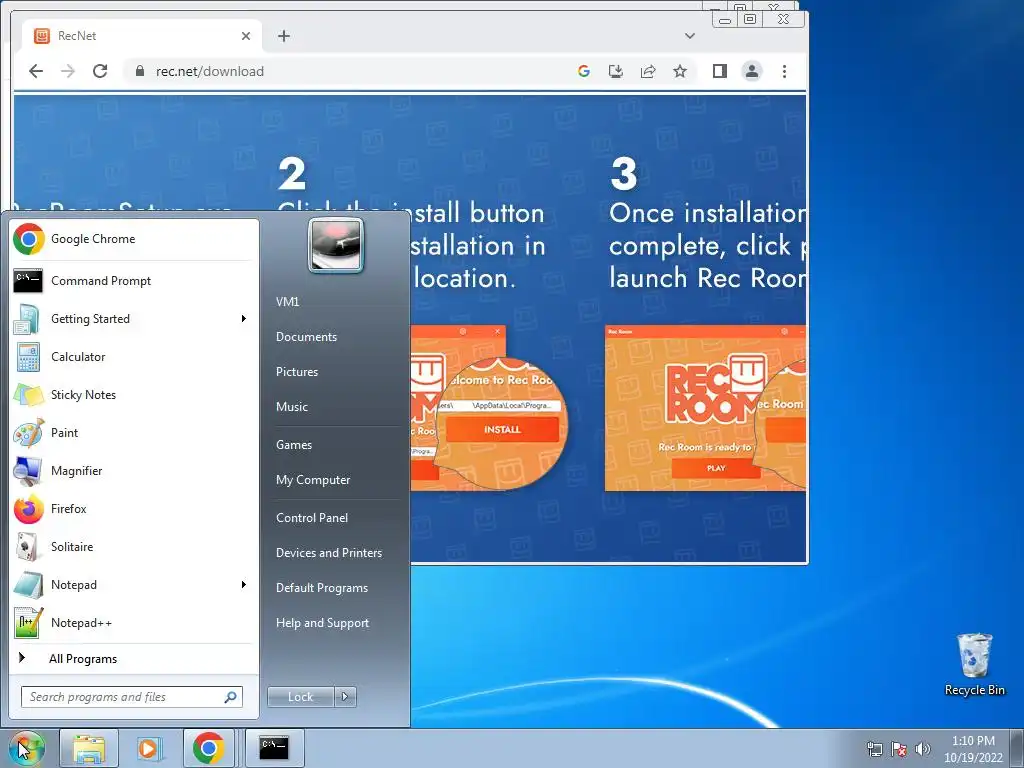Reload the rec.net page

point(100,71)
